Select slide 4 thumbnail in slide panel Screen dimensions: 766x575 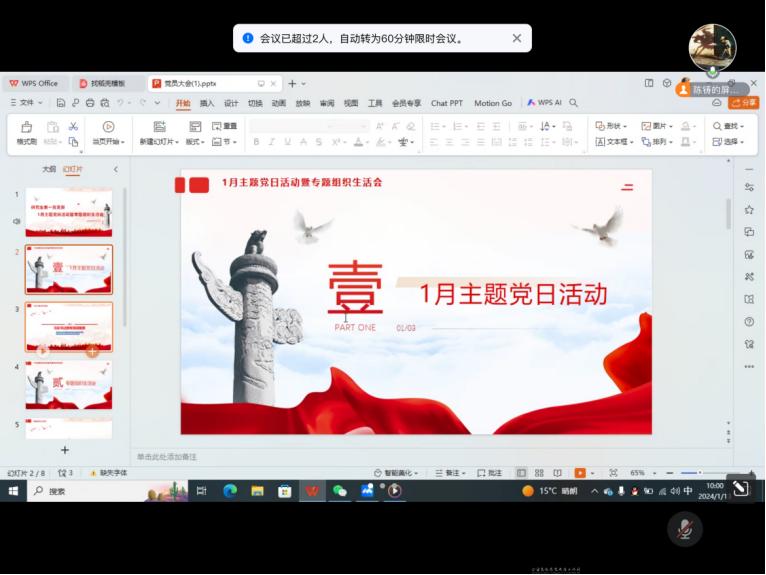tap(69, 384)
